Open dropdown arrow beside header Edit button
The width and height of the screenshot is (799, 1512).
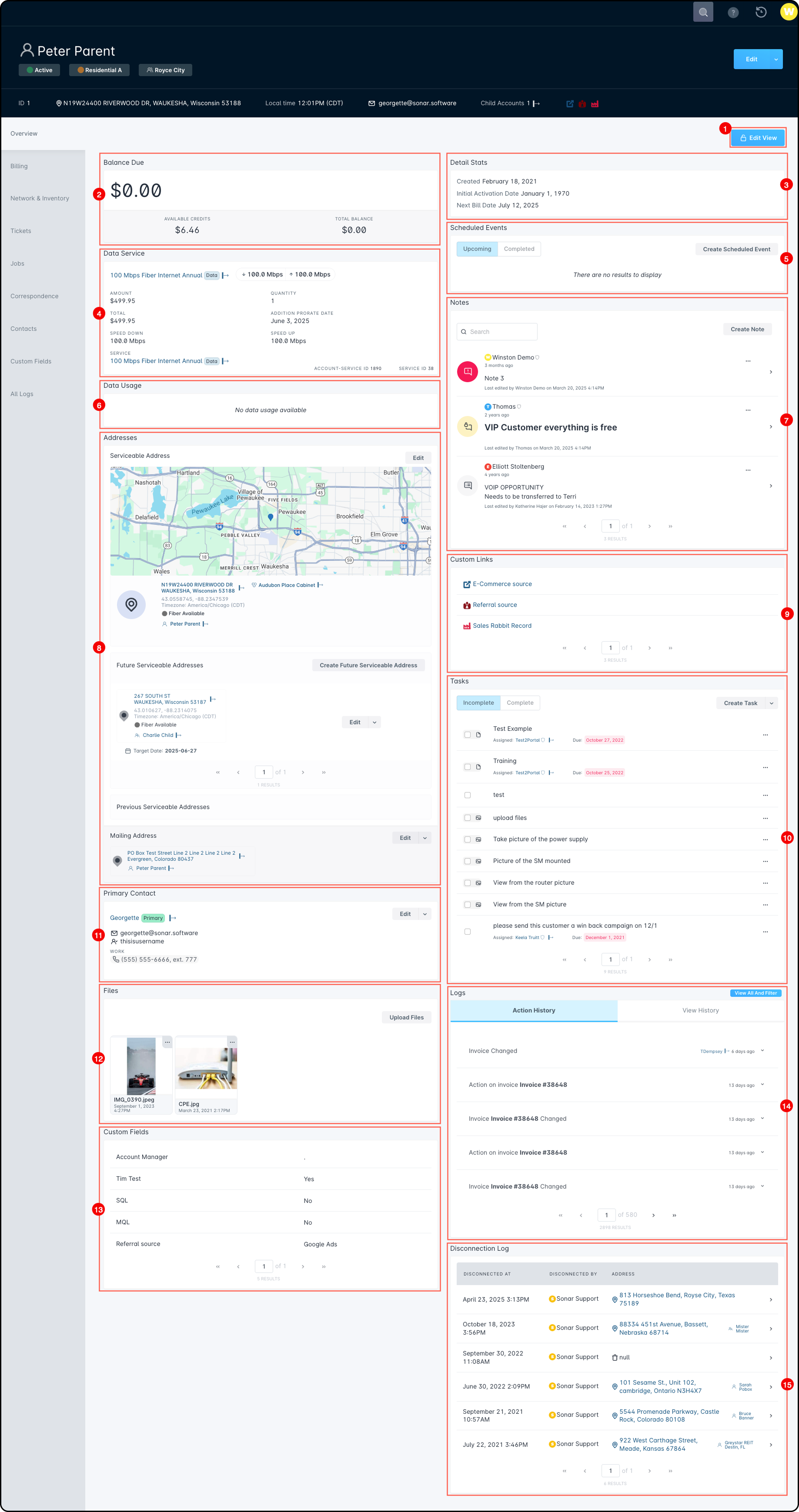[x=776, y=59]
